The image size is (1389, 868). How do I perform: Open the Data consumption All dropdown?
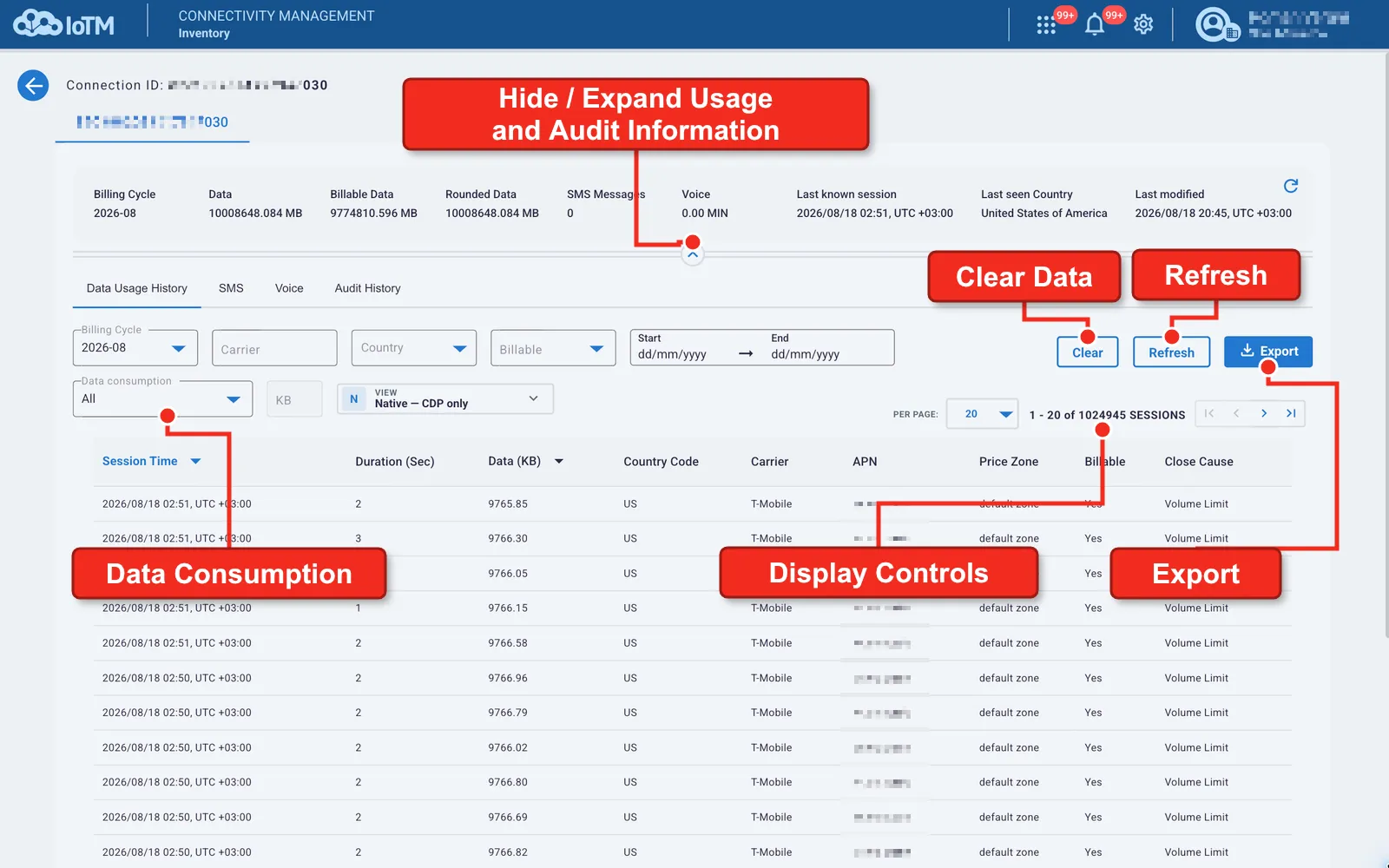163,398
